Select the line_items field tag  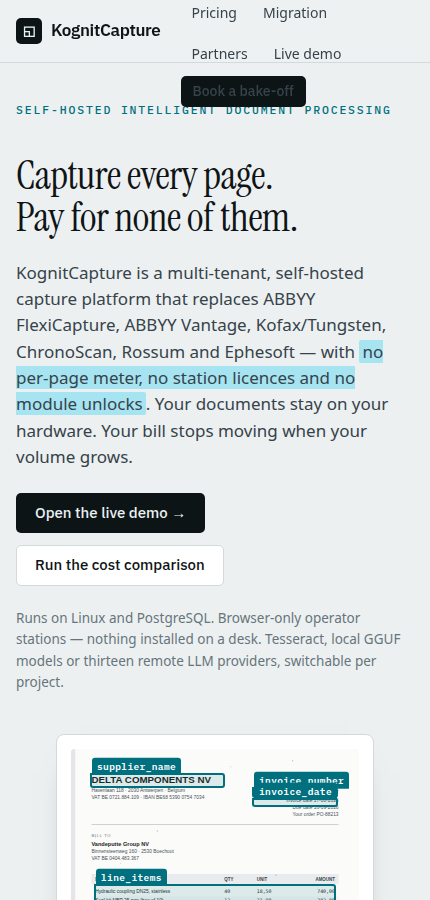coord(131,878)
